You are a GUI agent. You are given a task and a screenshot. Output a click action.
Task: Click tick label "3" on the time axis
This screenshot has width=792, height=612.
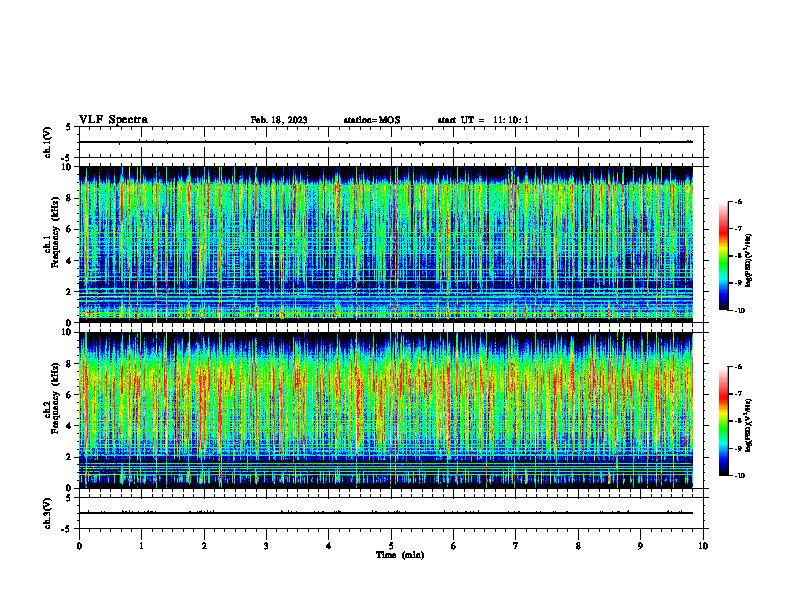pos(266,546)
